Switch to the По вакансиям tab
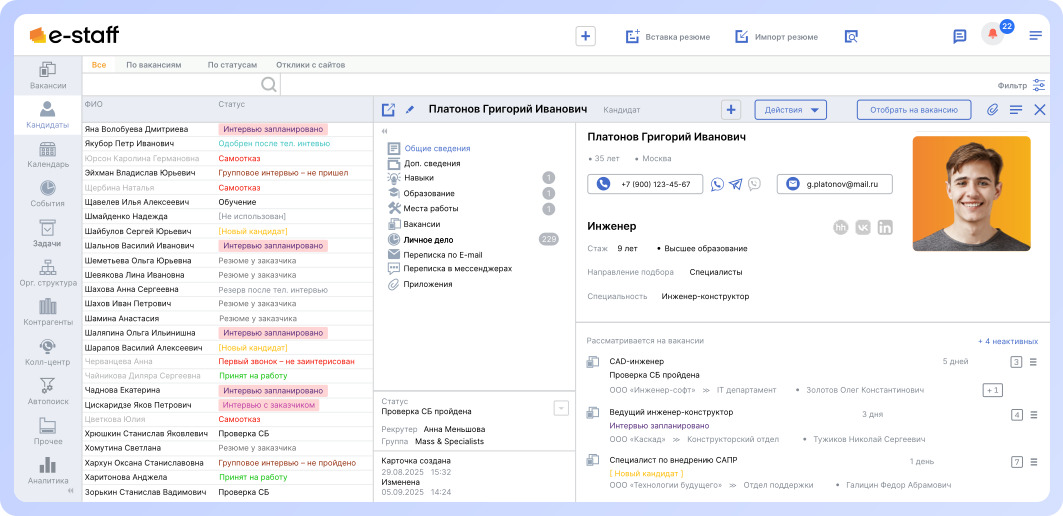The image size is (1063, 516). [x=154, y=64]
